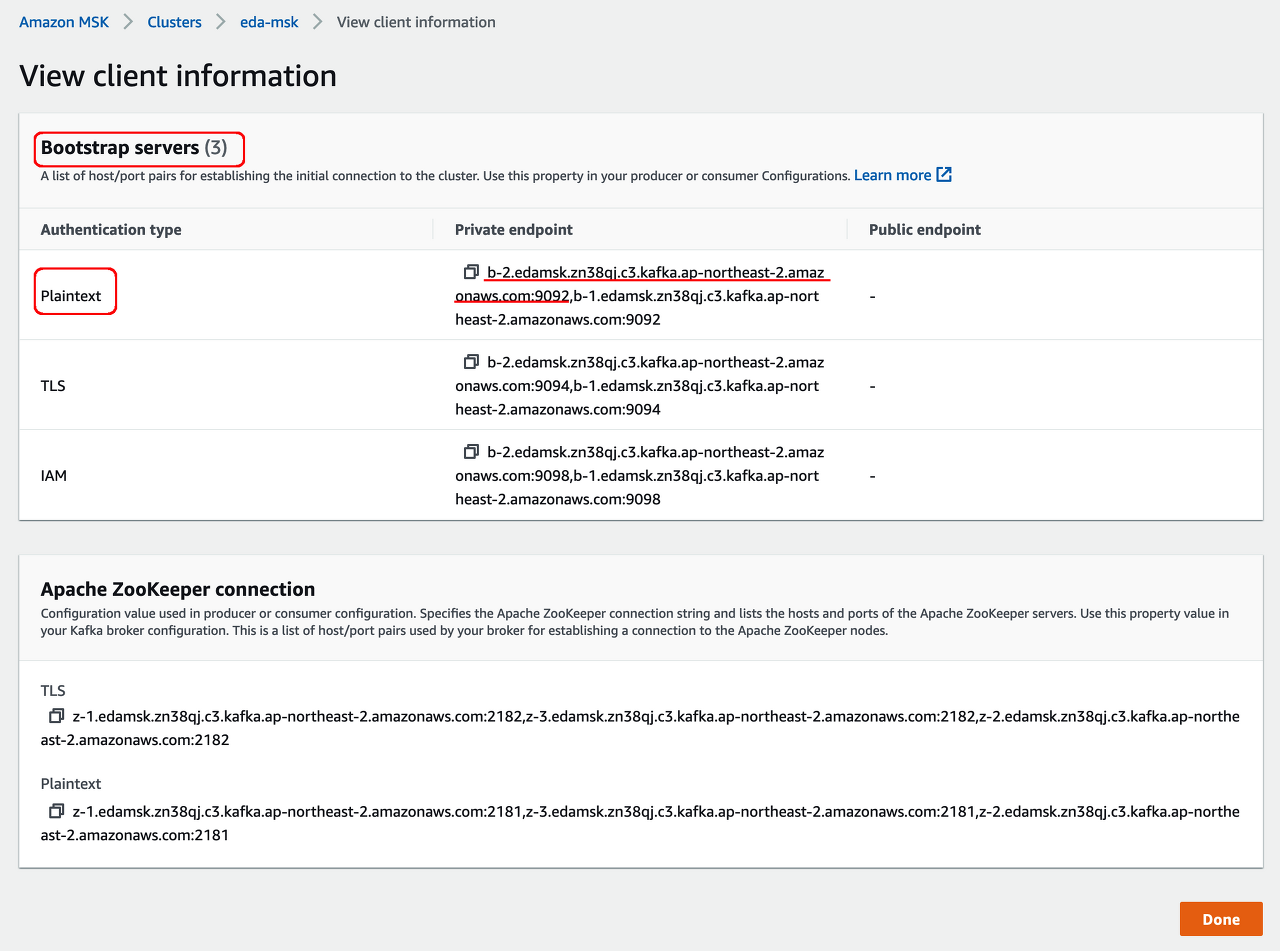Open the Learn more external link icon
This screenshot has height=951, width=1280.
(944, 175)
